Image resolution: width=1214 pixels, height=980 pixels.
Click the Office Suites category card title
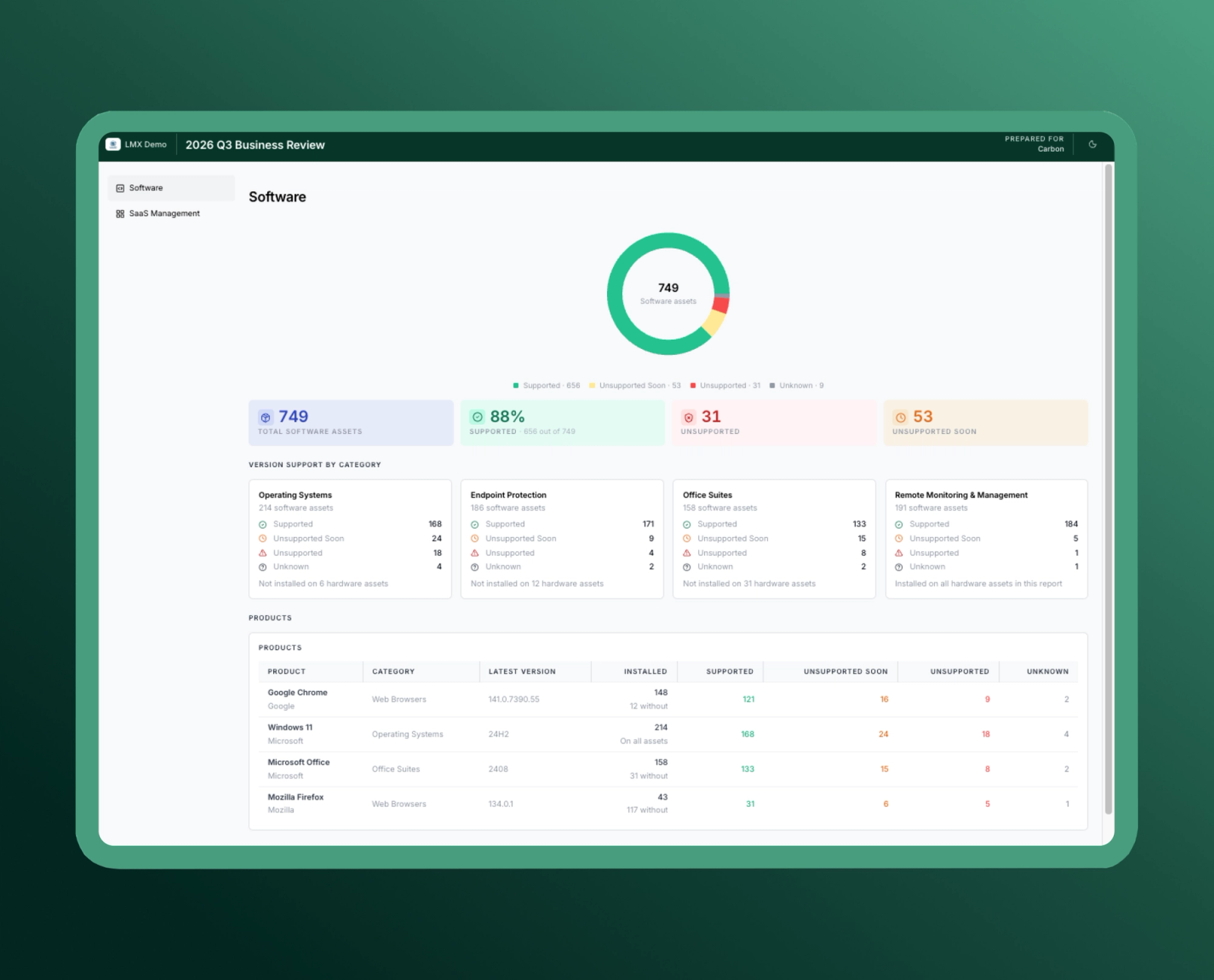click(x=707, y=495)
